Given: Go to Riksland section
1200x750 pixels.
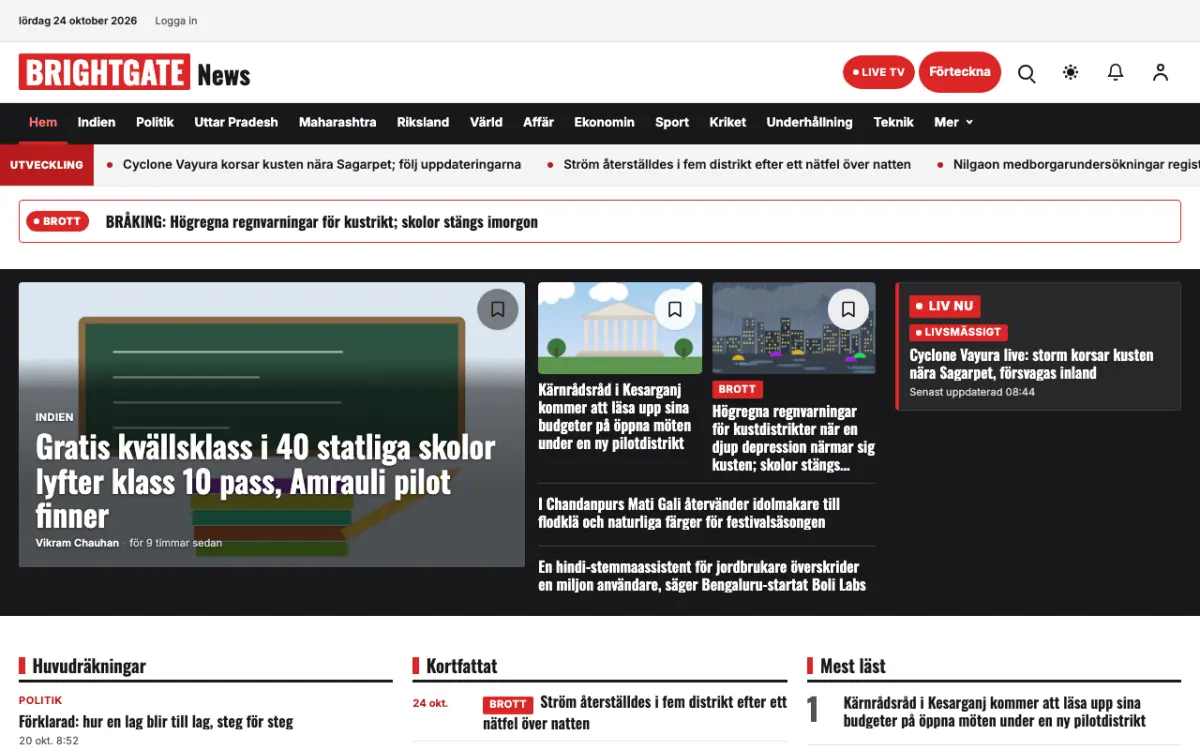Looking at the screenshot, I should point(423,122).
